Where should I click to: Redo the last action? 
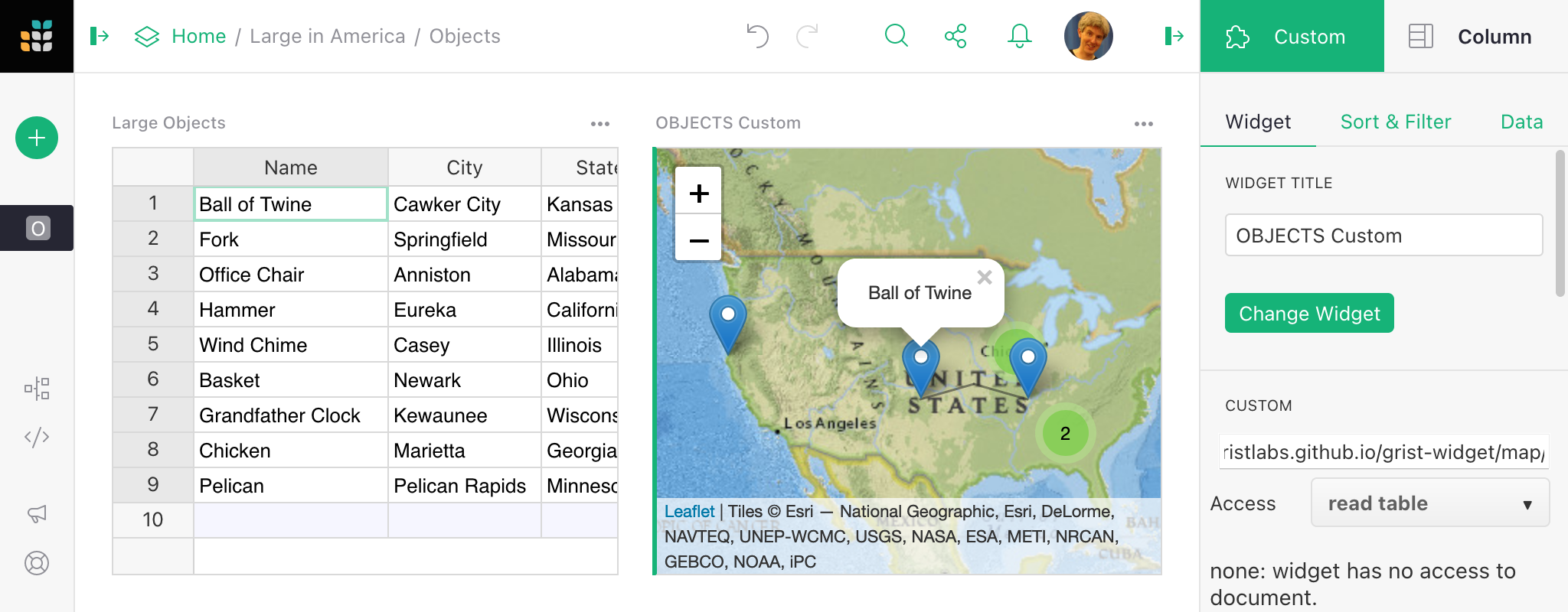tap(808, 36)
